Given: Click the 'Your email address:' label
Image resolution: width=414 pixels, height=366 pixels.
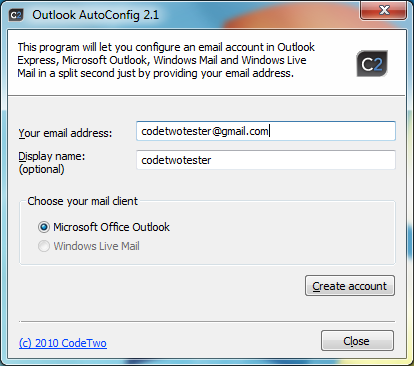Looking at the screenshot, I should (x=65, y=133).
